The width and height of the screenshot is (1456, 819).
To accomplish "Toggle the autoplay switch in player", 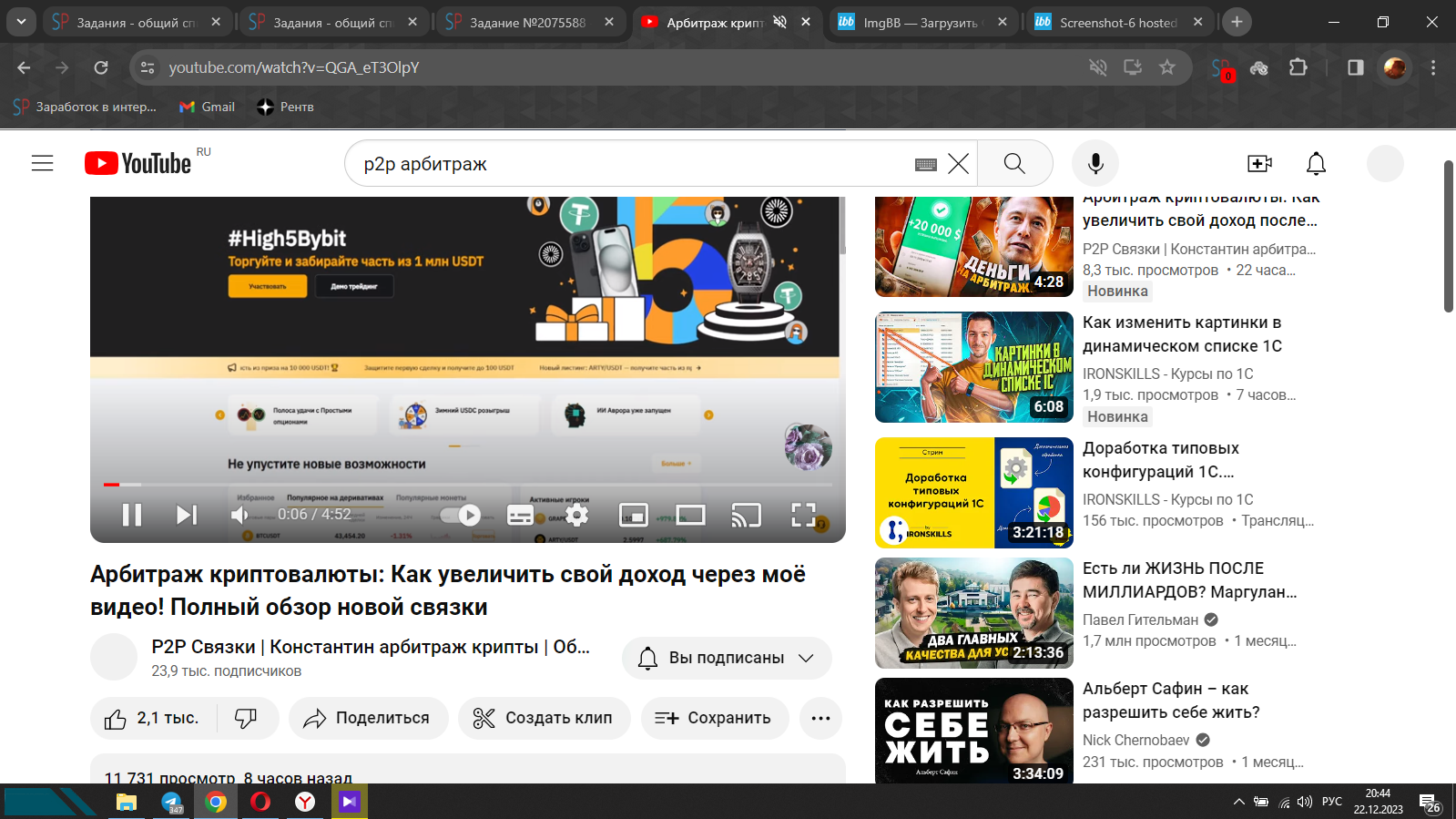I will point(460,515).
